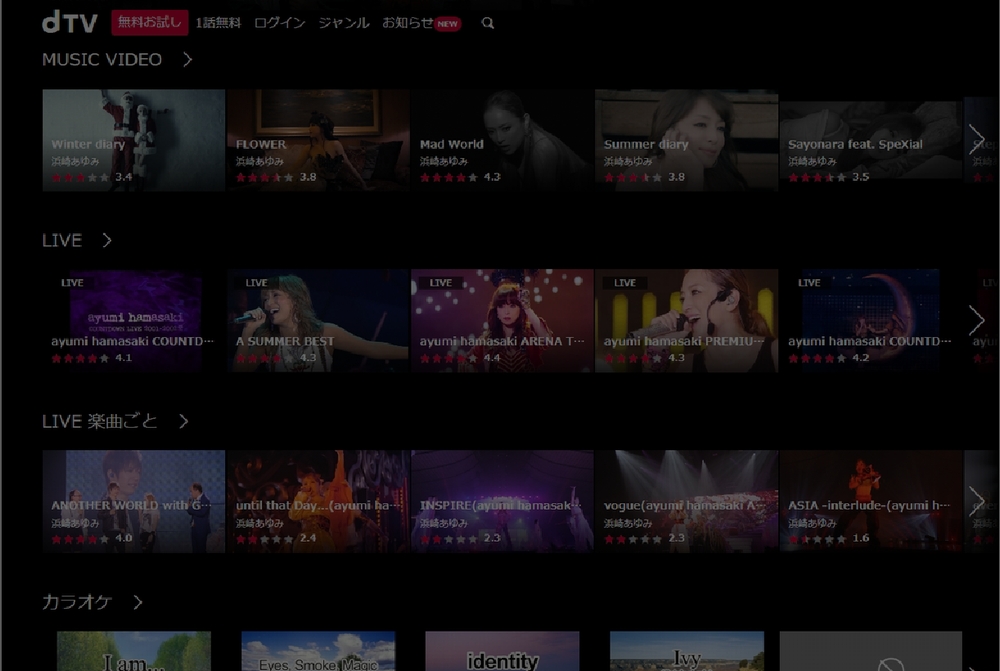The image size is (1000, 671).
Task: Open the live video rated 4.1
Action: pyautogui.click(x=133, y=321)
